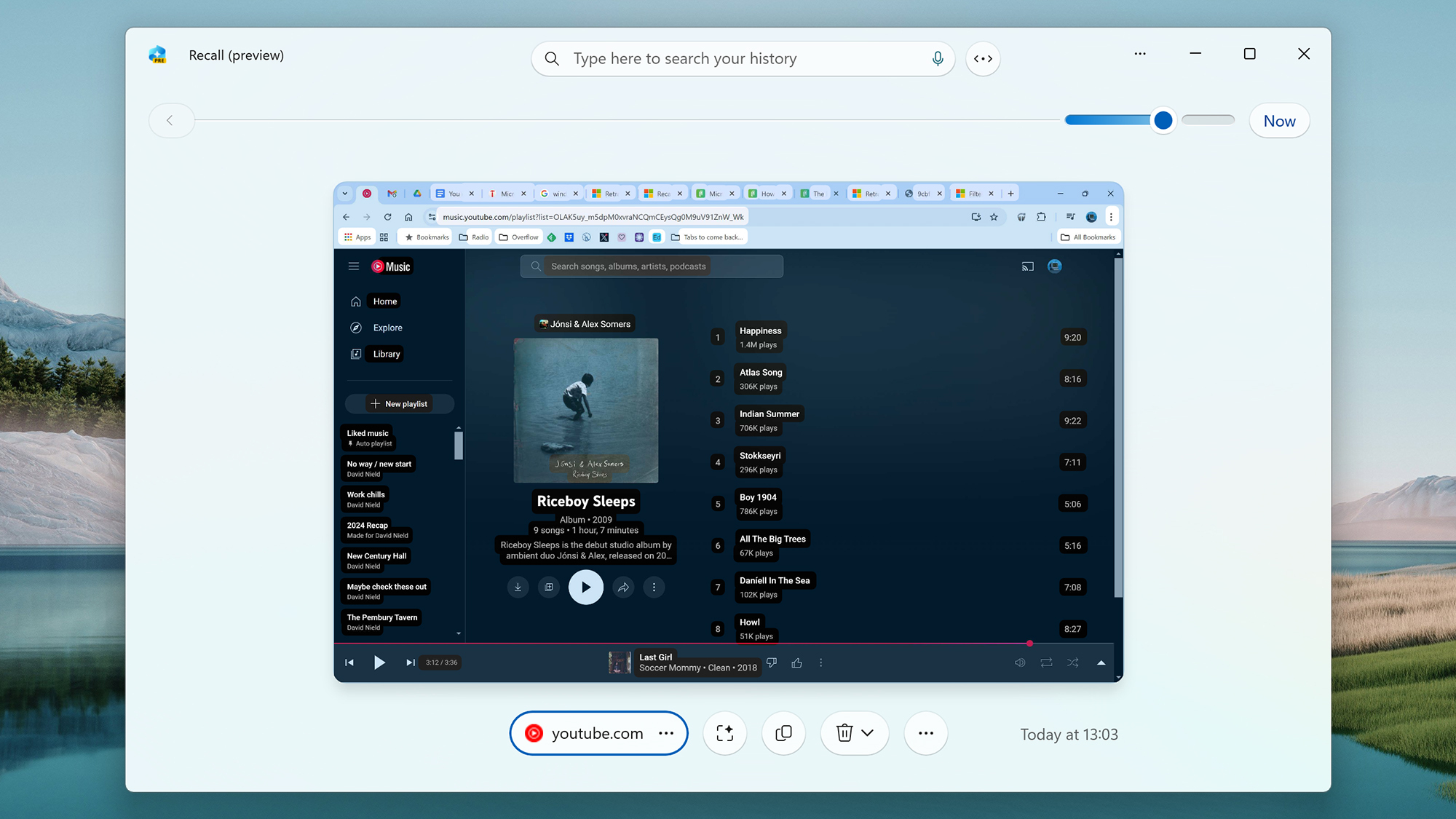Open the Work chills playlist
The height and width of the screenshot is (819, 1456).
tap(365, 499)
